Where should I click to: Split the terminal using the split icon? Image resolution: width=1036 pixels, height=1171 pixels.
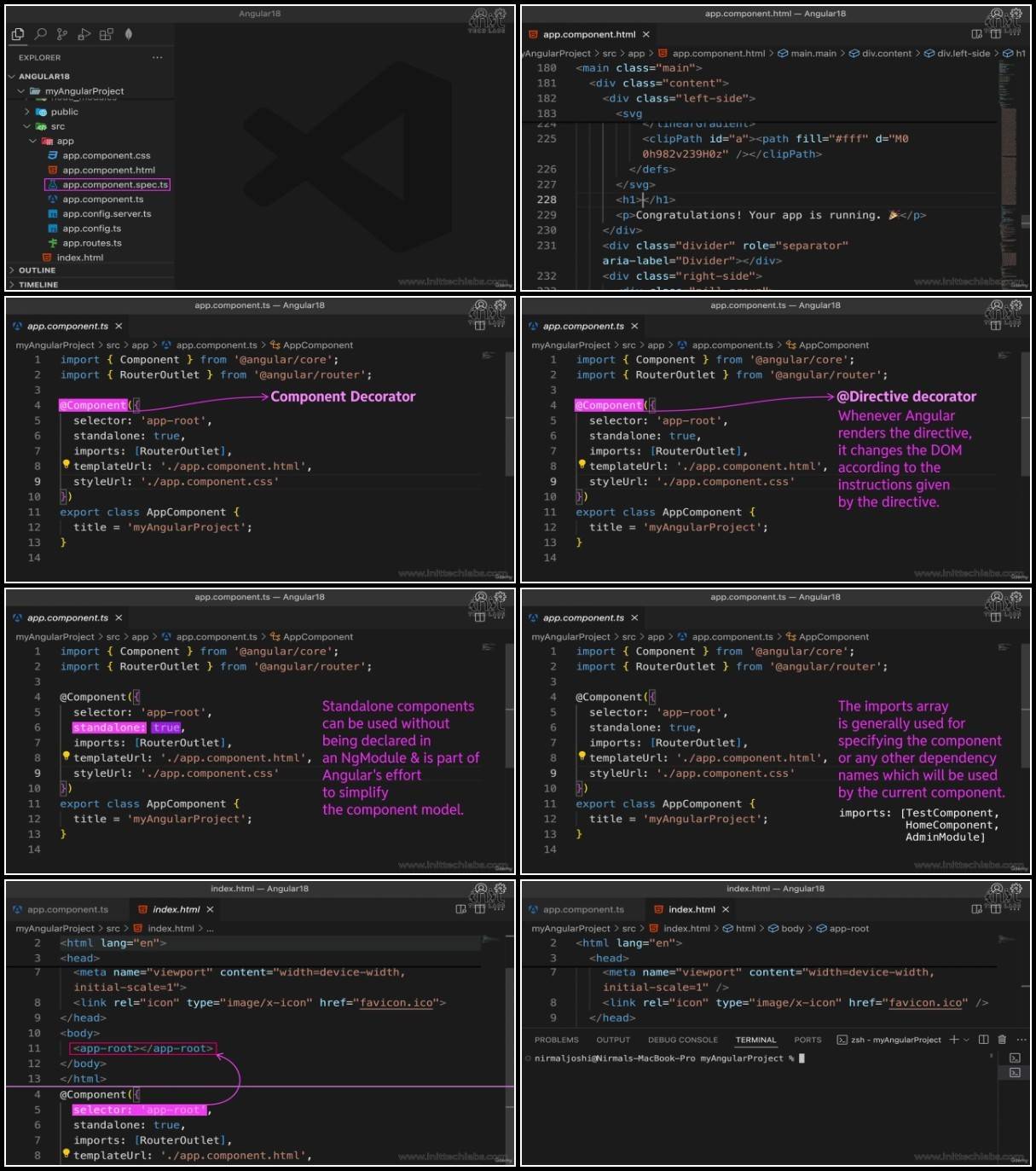984,1040
